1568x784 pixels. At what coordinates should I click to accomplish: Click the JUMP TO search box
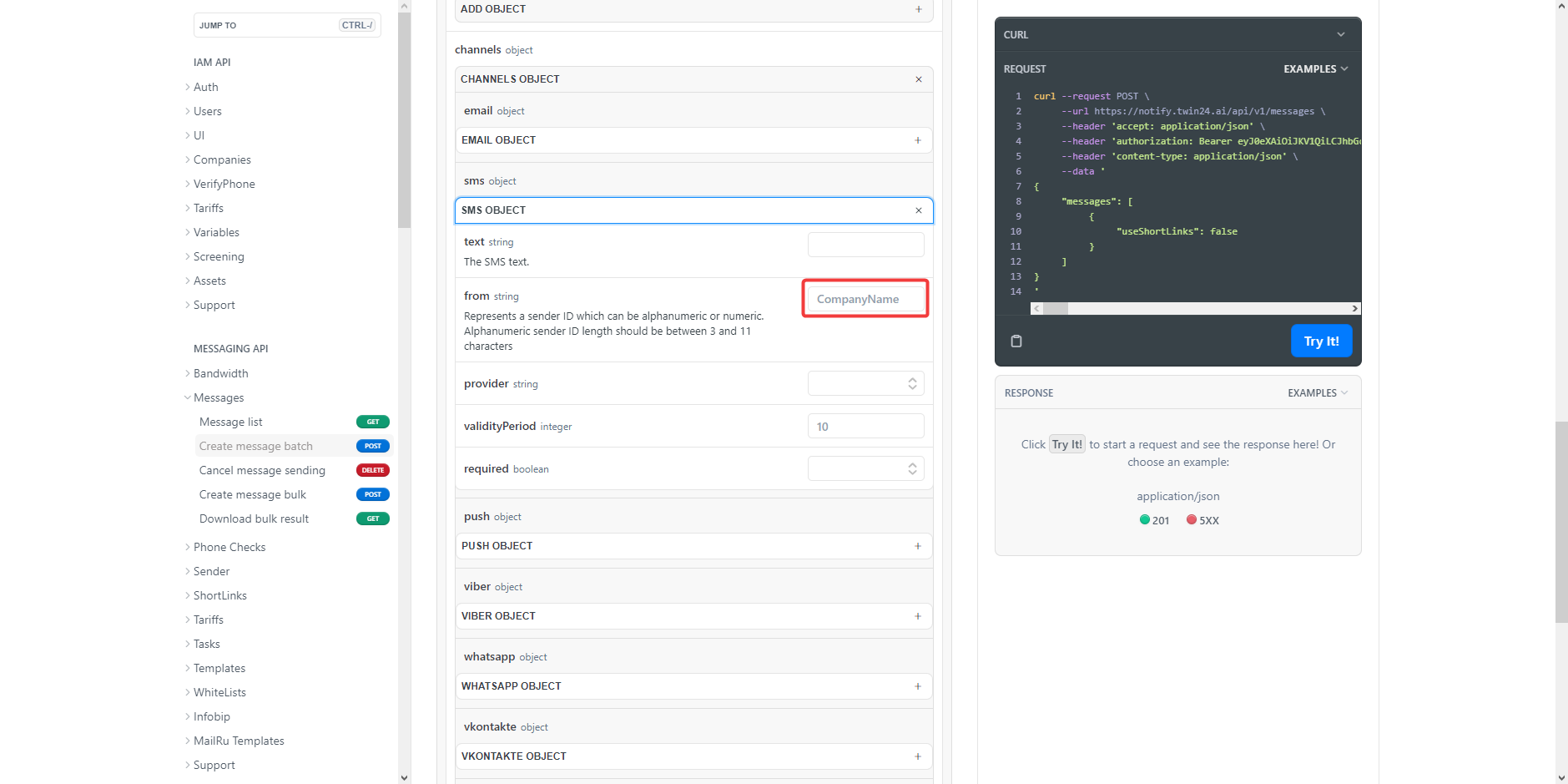pyautogui.click(x=287, y=25)
